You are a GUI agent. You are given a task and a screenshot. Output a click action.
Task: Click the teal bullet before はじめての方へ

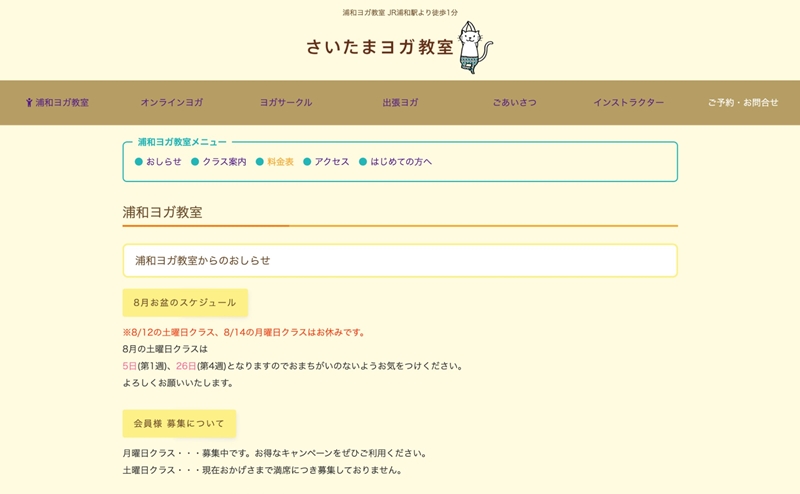pyautogui.click(x=363, y=161)
